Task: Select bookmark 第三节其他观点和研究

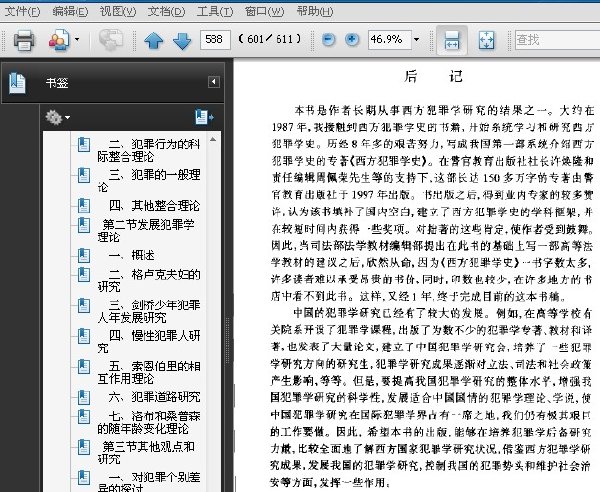Action: tap(146, 452)
